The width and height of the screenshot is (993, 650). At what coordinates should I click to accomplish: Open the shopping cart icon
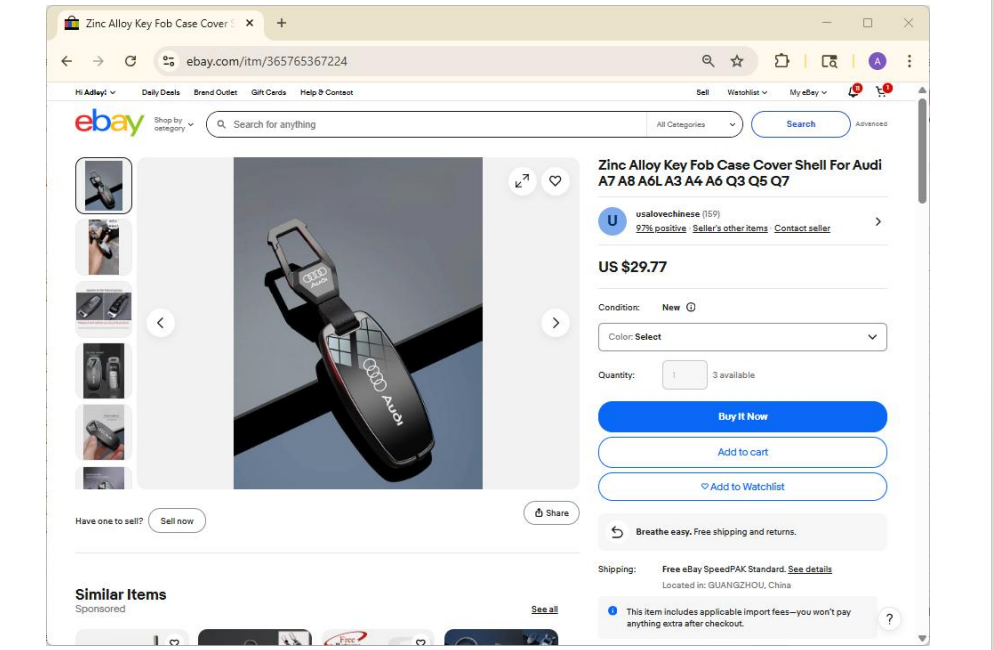[x=882, y=91]
